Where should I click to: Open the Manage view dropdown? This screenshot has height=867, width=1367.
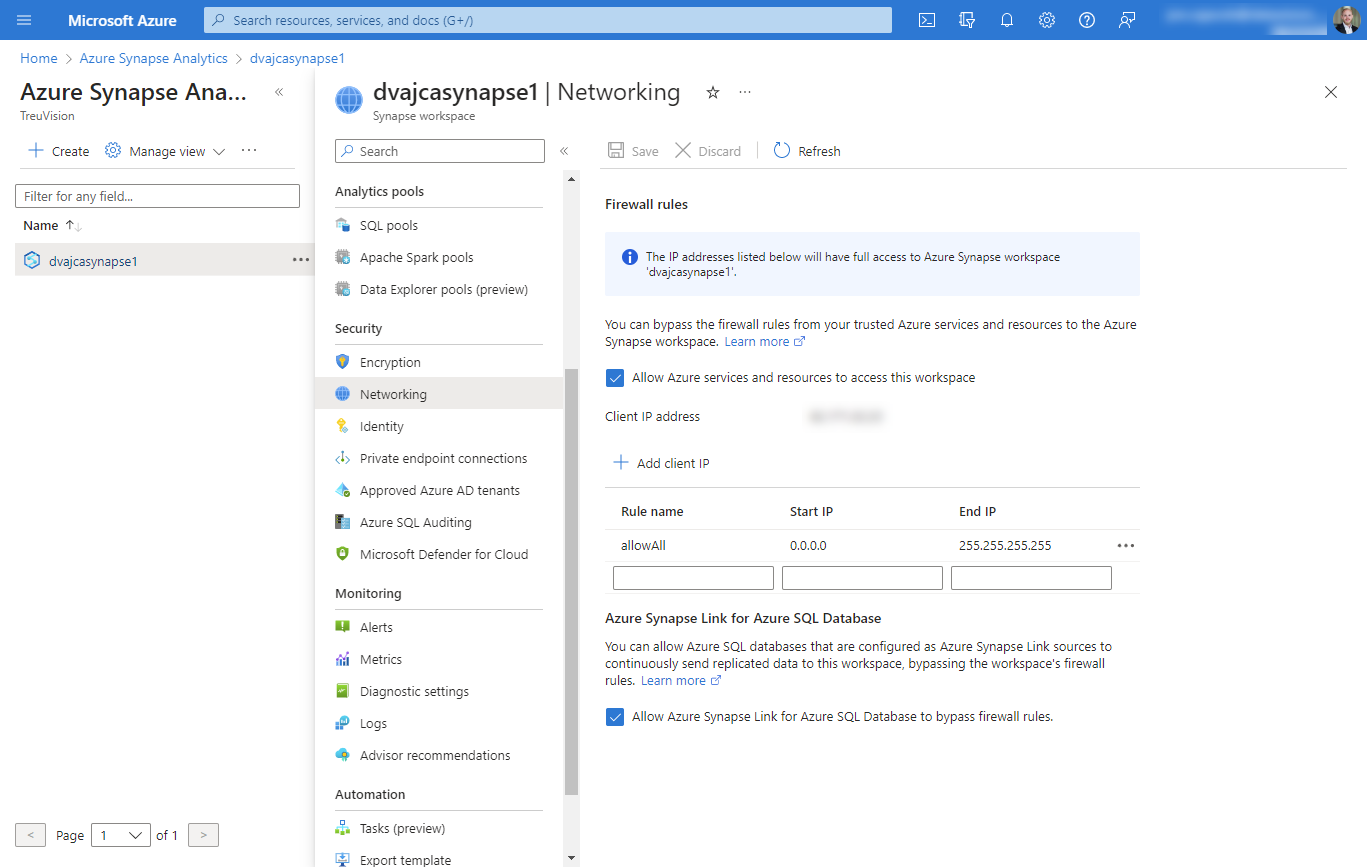[x=166, y=151]
